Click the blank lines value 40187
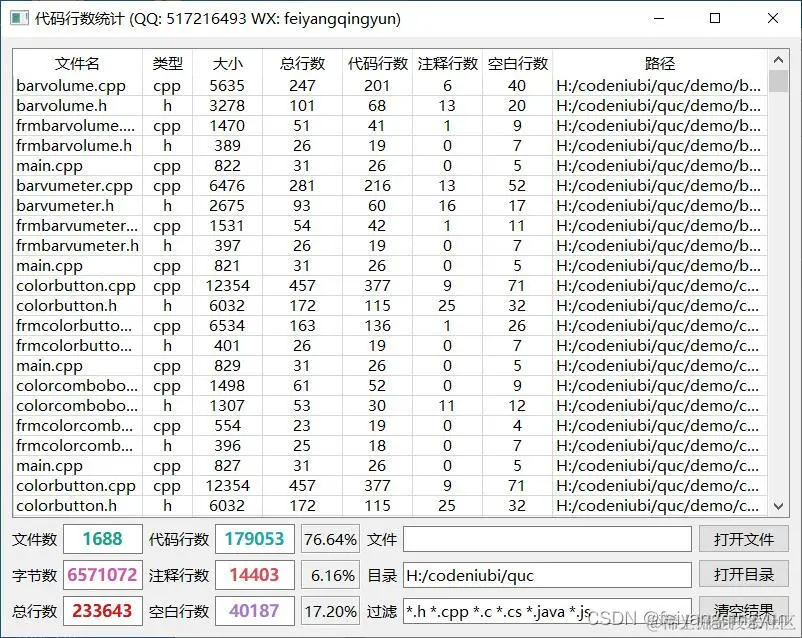The image size is (802, 638). (x=255, y=611)
